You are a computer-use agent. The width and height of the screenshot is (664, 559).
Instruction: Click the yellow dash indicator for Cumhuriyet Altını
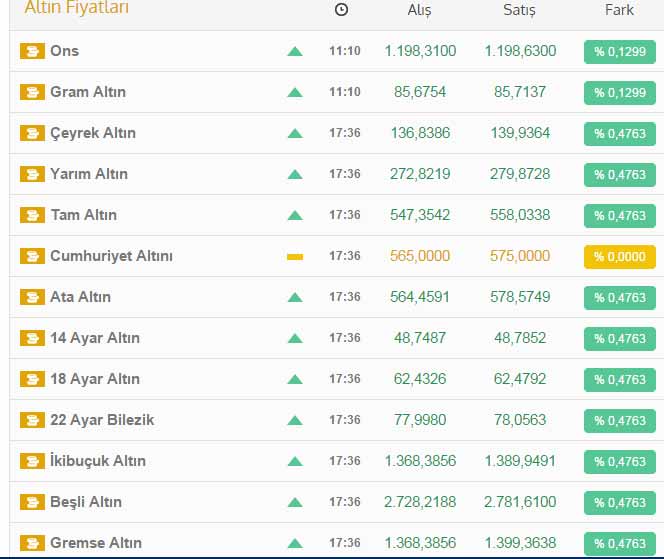294,256
